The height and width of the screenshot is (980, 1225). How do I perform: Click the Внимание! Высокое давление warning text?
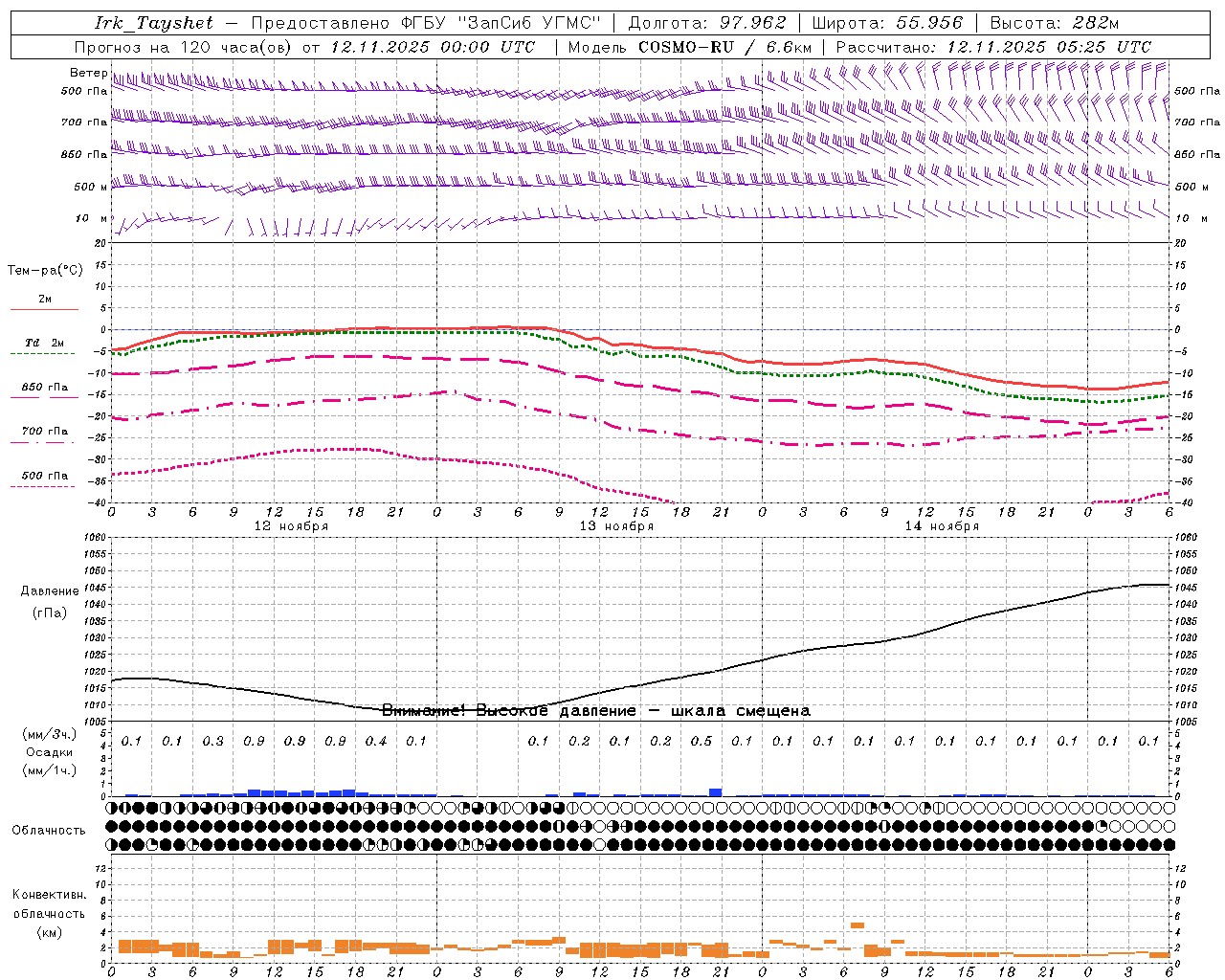pyautogui.click(x=596, y=710)
